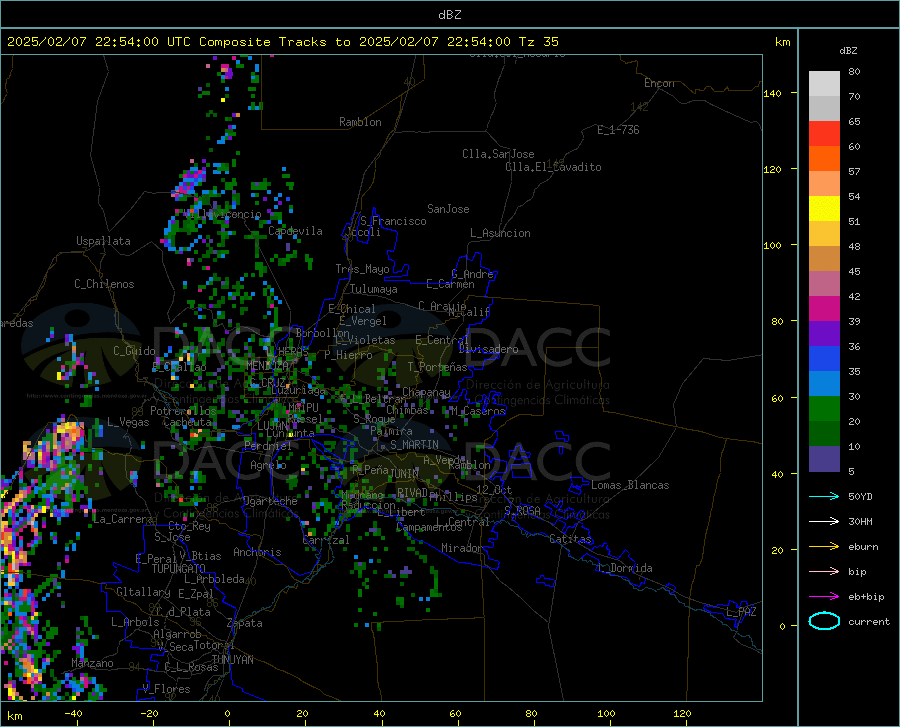The height and width of the screenshot is (727, 900).
Task: Select the red 65 dBZ color swatch
Action: click(824, 134)
